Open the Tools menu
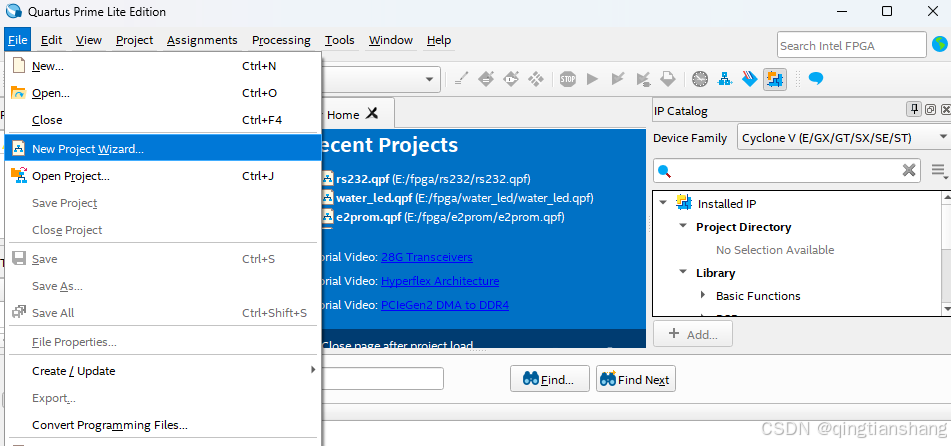 339,40
